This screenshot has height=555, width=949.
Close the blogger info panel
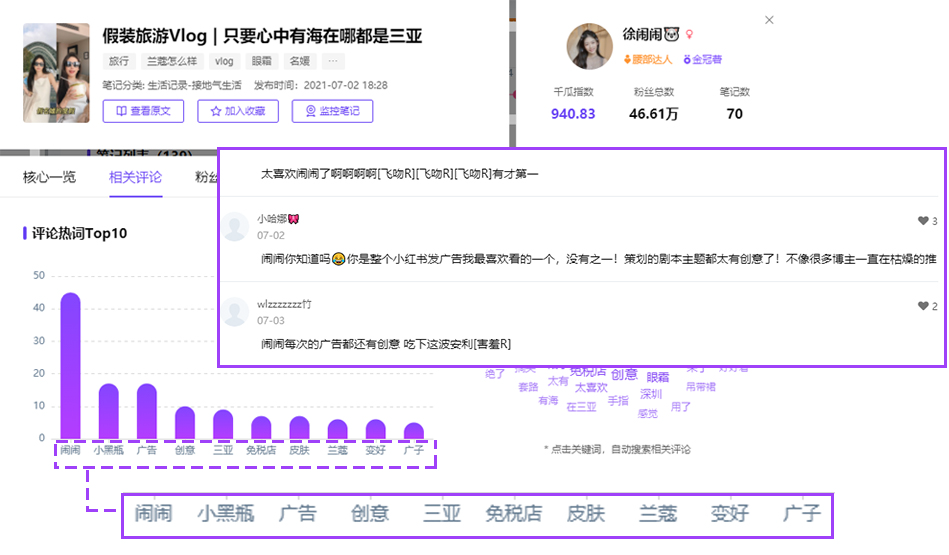pyautogui.click(x=769, y=20)
